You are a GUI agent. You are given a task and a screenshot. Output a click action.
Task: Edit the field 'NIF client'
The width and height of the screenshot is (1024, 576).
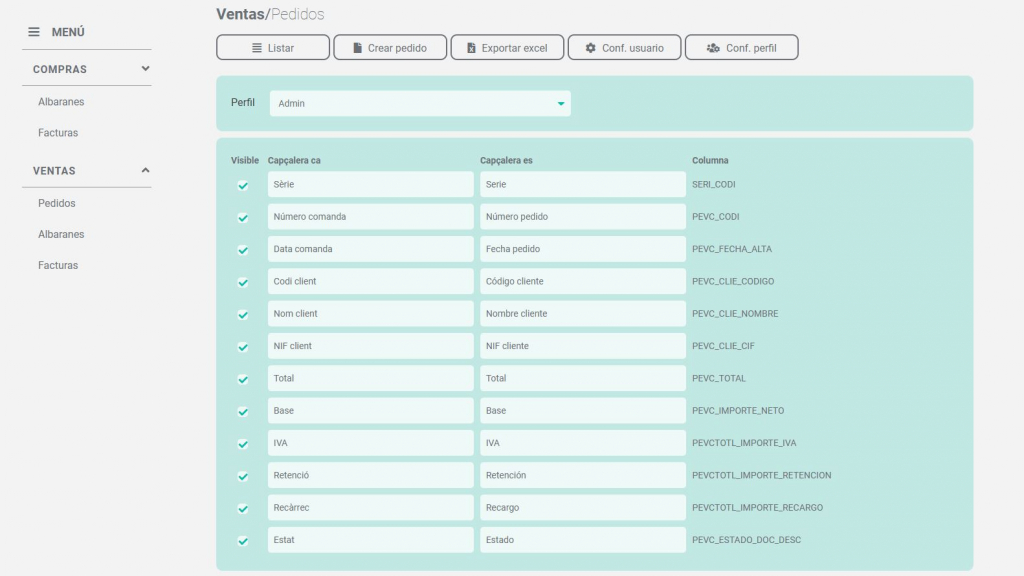(x=370, y=346)
